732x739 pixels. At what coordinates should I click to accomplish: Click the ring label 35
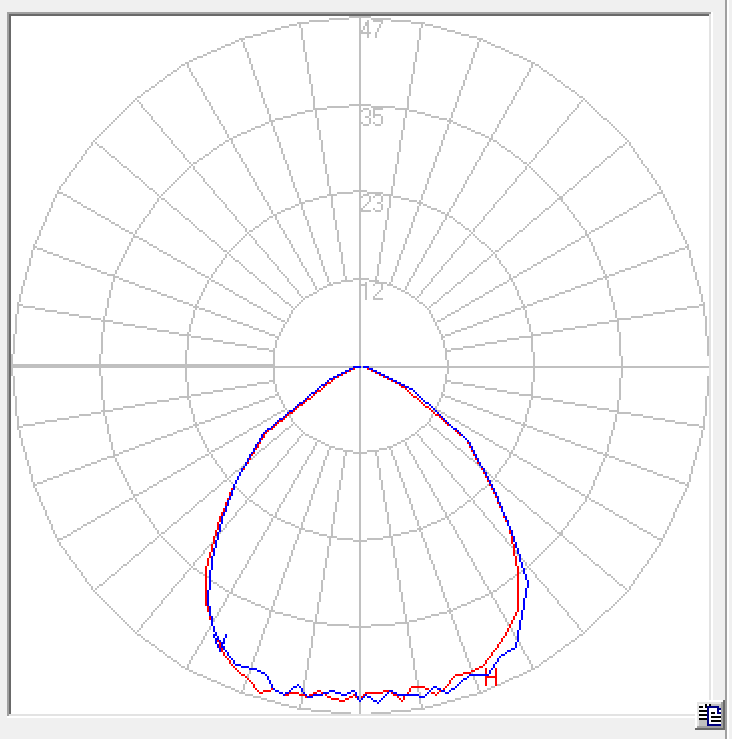[x=372, y=117]
